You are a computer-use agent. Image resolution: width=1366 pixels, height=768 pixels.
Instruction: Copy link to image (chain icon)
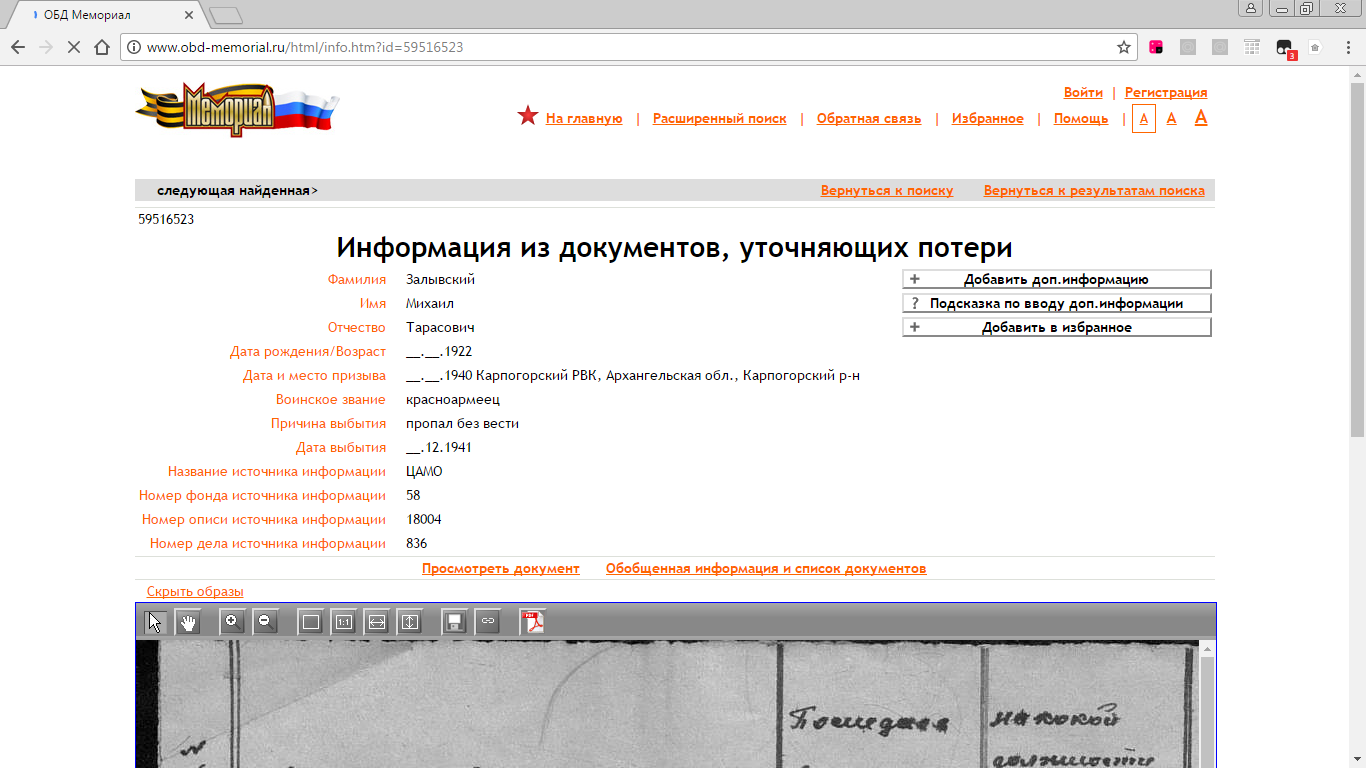click(487, 622)
